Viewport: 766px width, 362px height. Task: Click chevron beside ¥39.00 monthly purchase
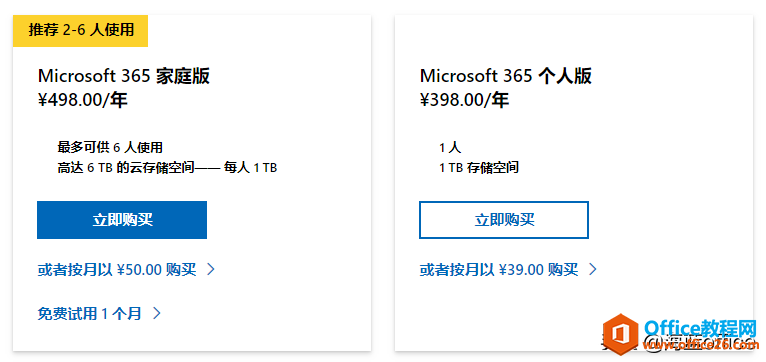tap(593, 269)
